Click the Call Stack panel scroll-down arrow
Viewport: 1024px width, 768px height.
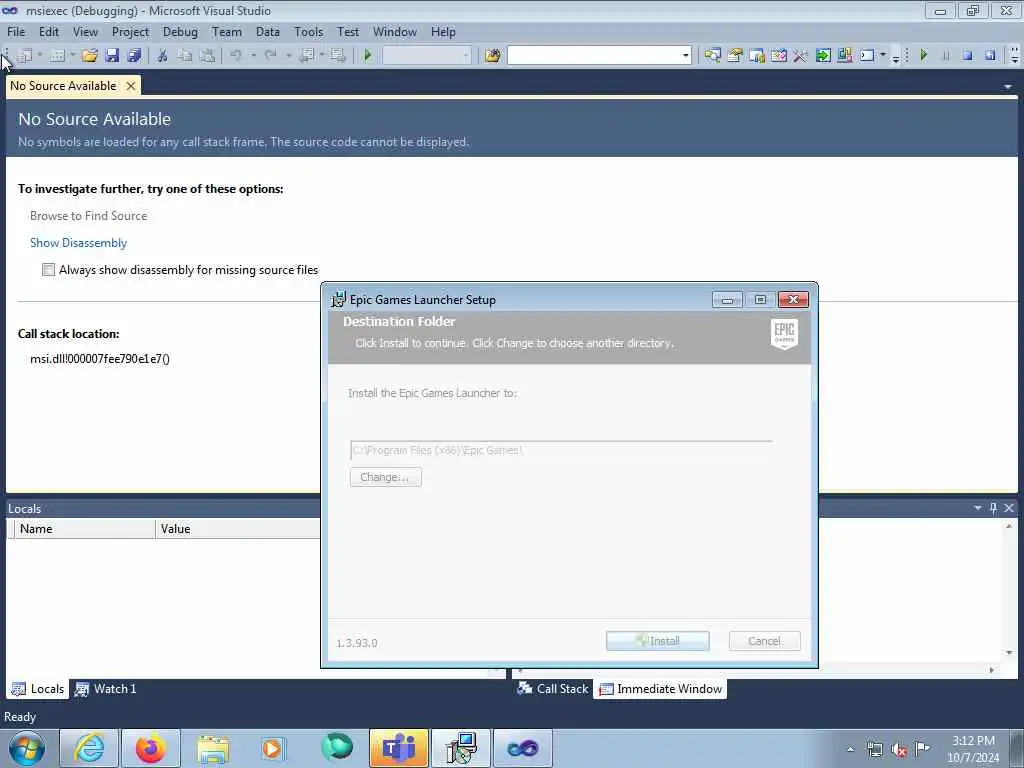pos(1009,652)
